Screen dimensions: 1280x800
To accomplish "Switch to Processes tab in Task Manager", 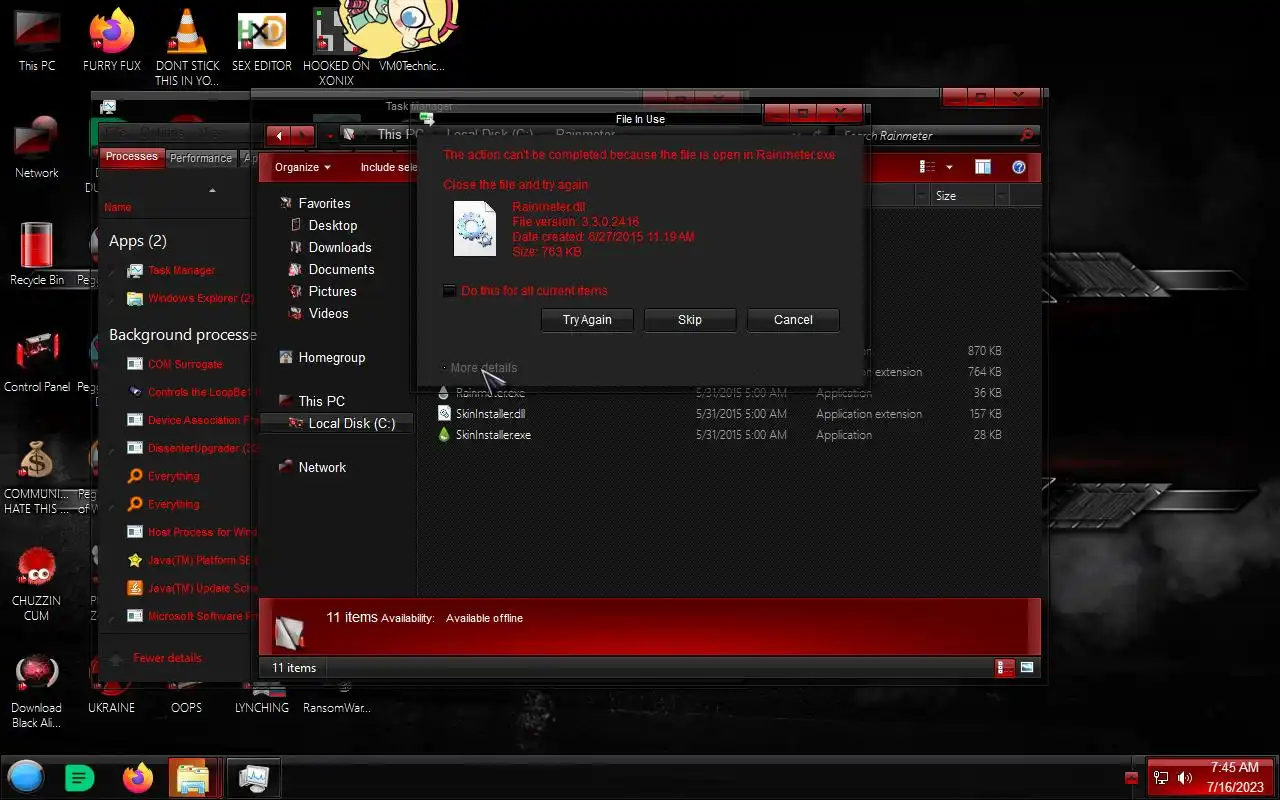I will 131,157.
